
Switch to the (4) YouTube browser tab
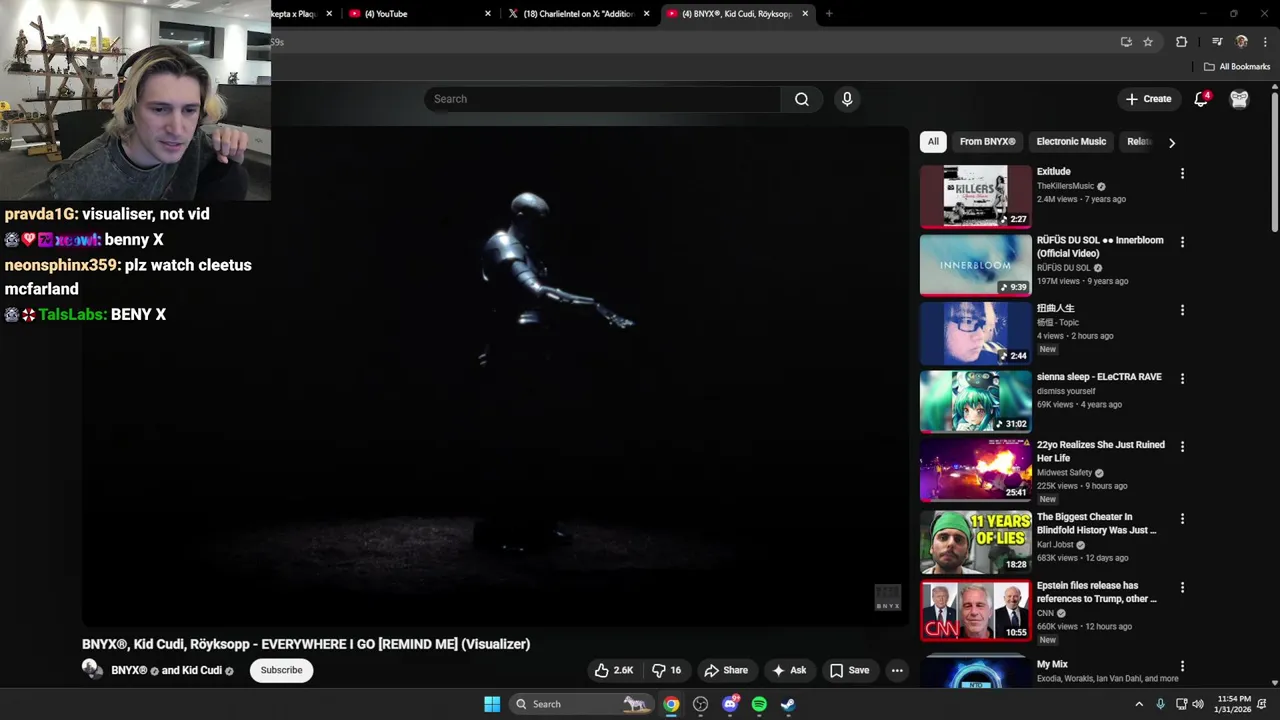(x=420, y=14)
